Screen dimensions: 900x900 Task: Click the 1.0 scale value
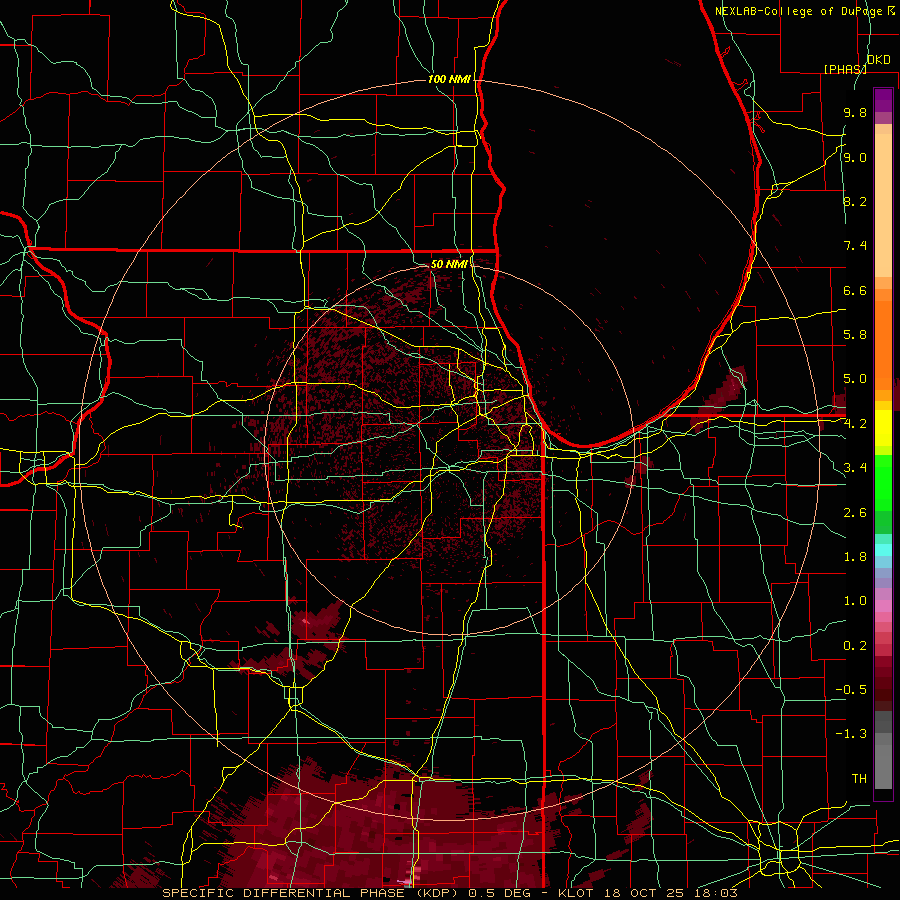[855, 601]
